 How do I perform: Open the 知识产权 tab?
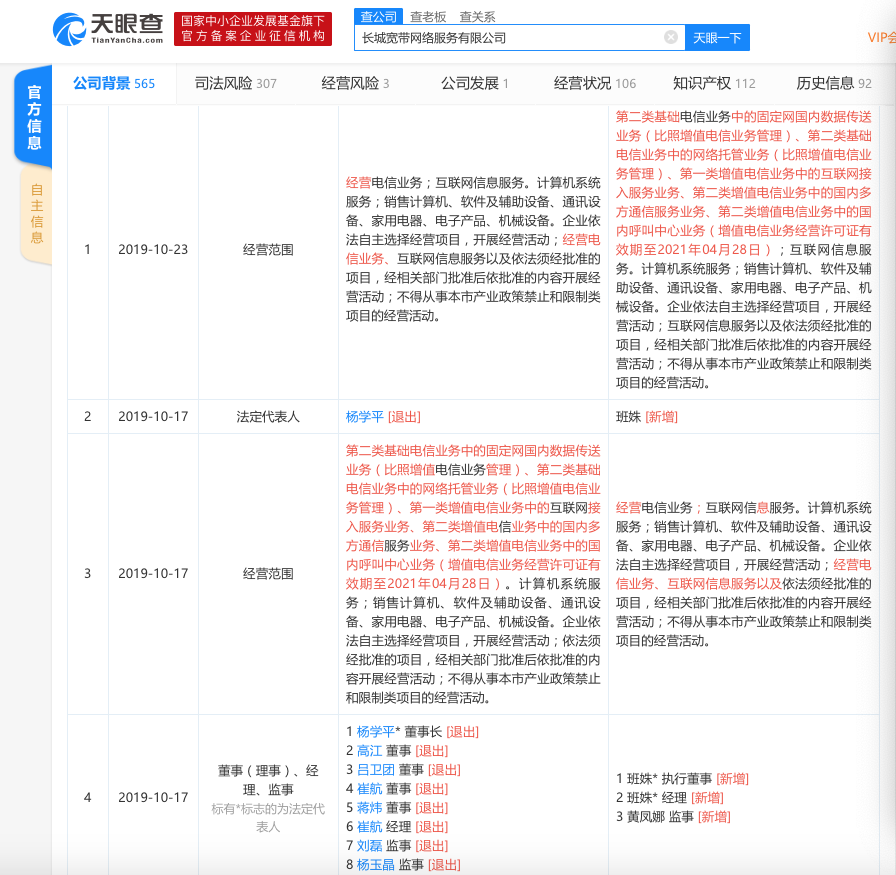[714, 83]
